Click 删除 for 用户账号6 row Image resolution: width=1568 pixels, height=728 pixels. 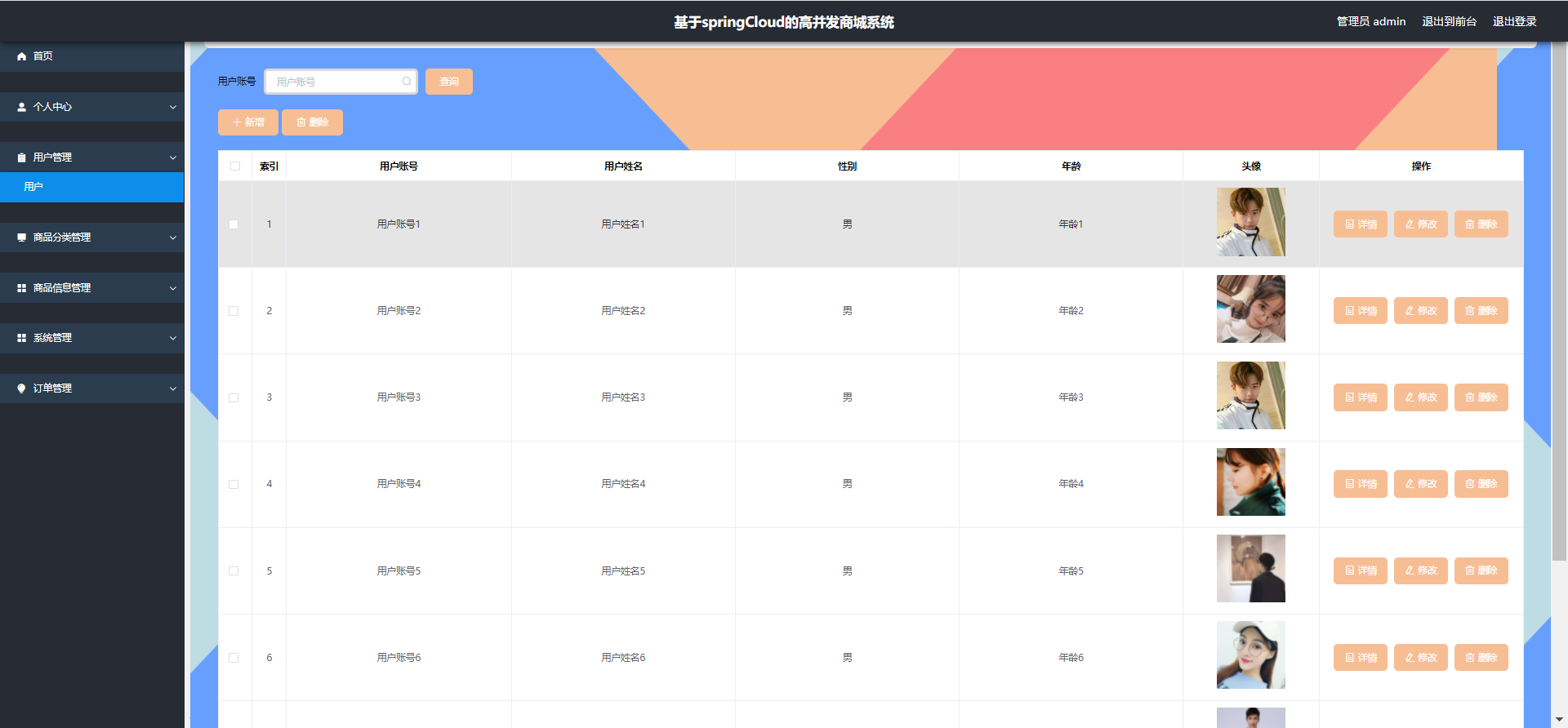(1481, 658)
